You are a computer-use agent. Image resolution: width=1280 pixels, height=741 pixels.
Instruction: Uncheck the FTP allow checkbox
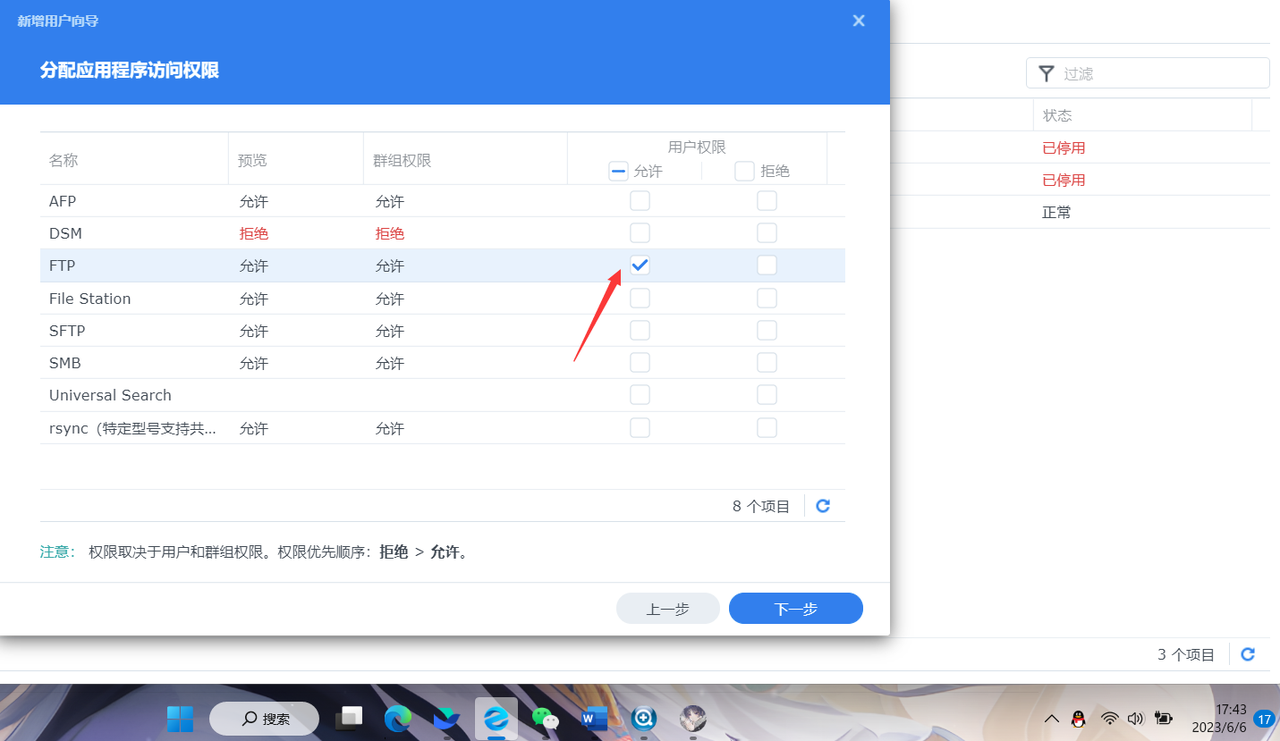640,265
